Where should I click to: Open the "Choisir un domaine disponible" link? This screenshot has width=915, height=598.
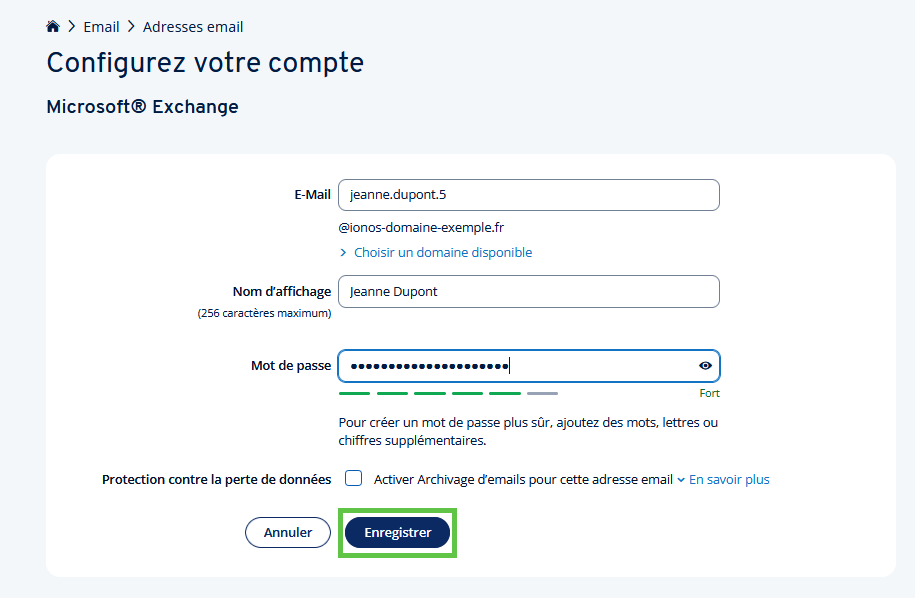click(443, 253)
